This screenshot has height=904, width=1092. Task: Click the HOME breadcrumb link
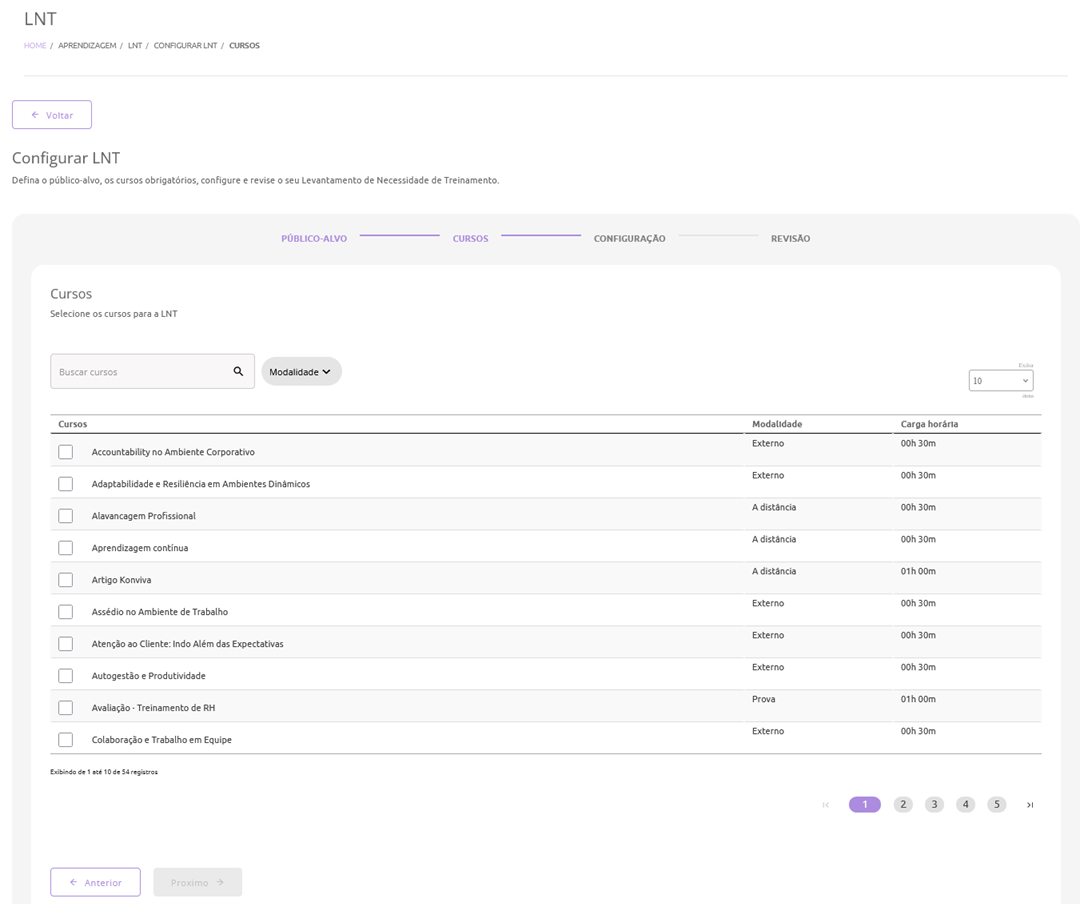click(x=35, y=46)
